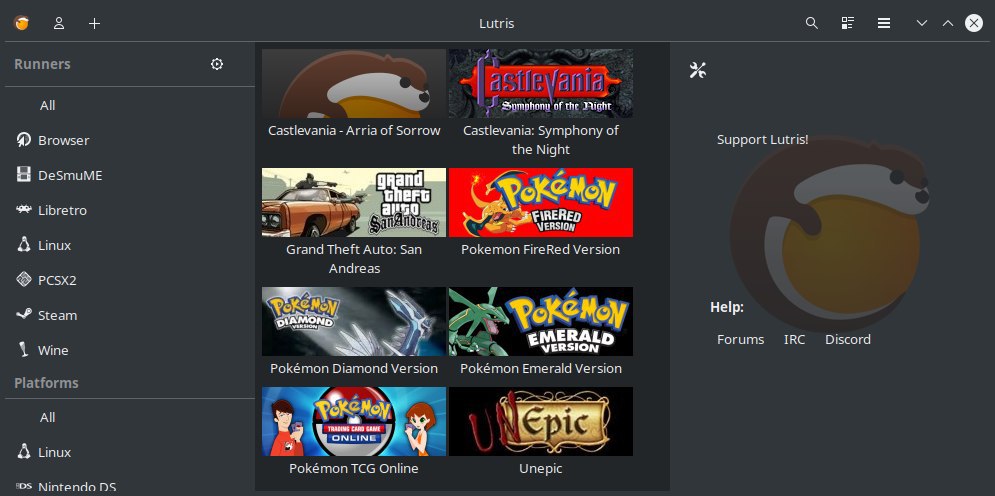Viewport: 995px width, 496px height.
Task: Click the Linux penguin icon under Platforms
Action: click(24, 452)
